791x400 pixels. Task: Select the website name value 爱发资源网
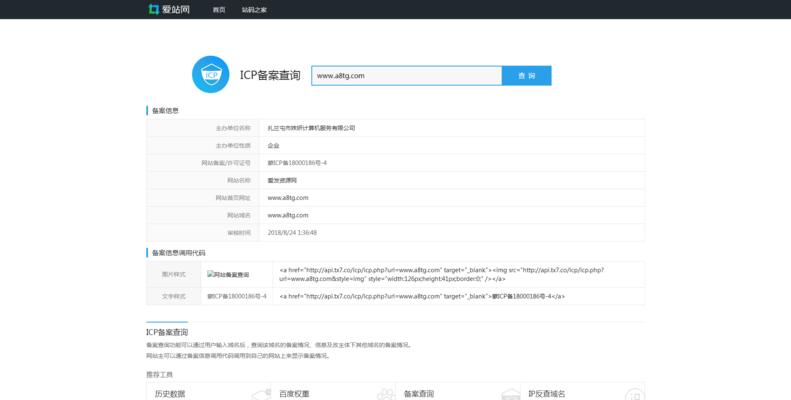click(x=282, y=181)
